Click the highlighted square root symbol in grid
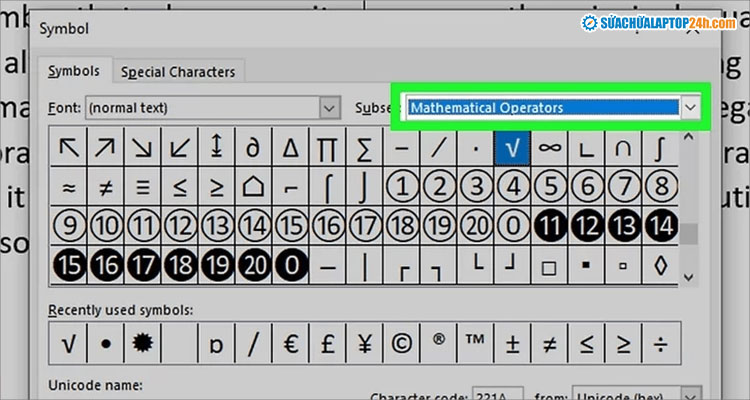Viewport: 750px width, 400px height. pyautogui.click(x=512, y=148)
